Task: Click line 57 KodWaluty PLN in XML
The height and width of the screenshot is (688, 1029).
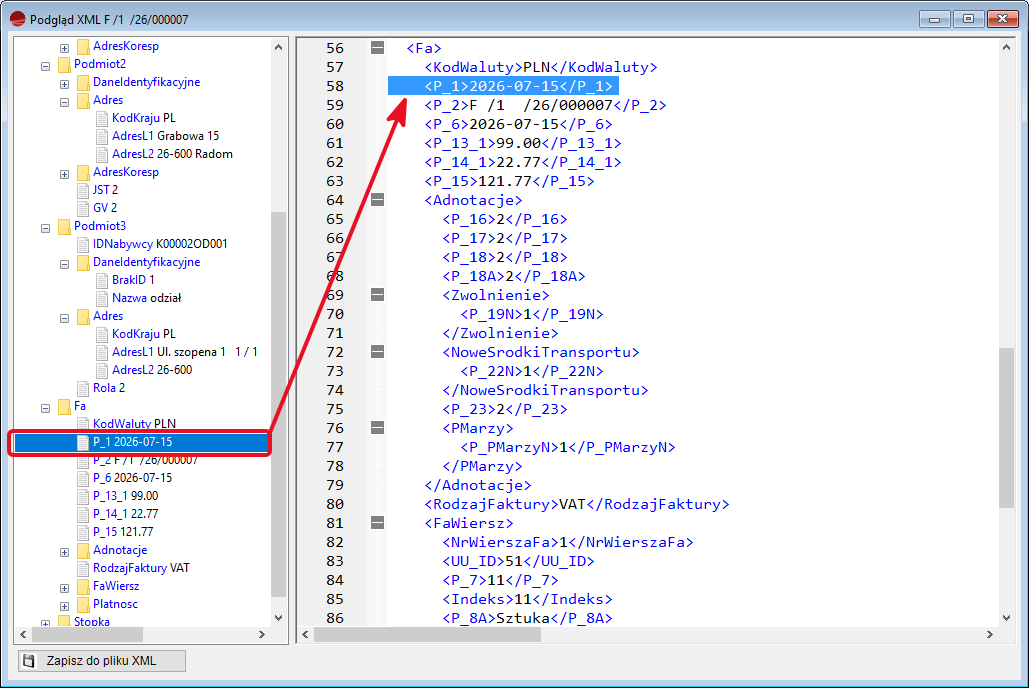Action: point(540,67)
